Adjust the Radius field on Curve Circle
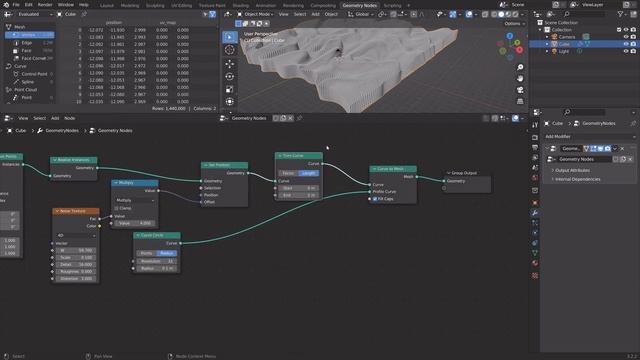The height and width of the screenshot is (360, 640). tap(157, 269)
